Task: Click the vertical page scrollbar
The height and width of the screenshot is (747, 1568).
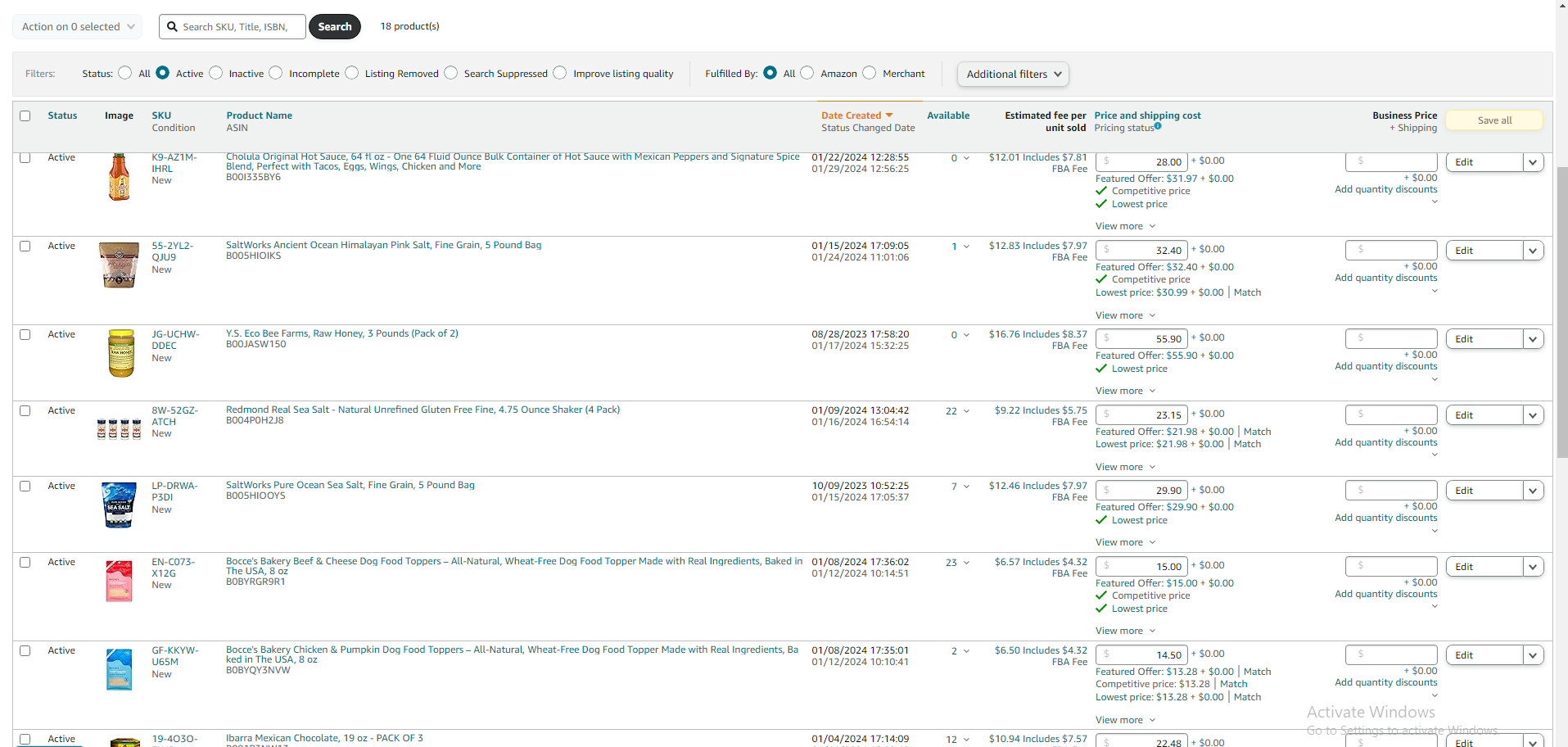Action: click(x=1562, y=311)
